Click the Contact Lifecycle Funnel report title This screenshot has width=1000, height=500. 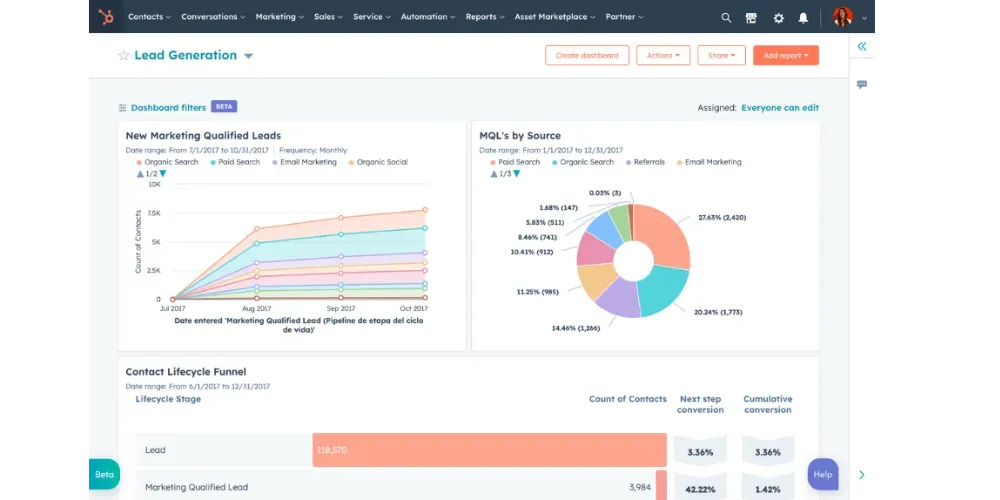click(186, 372)
